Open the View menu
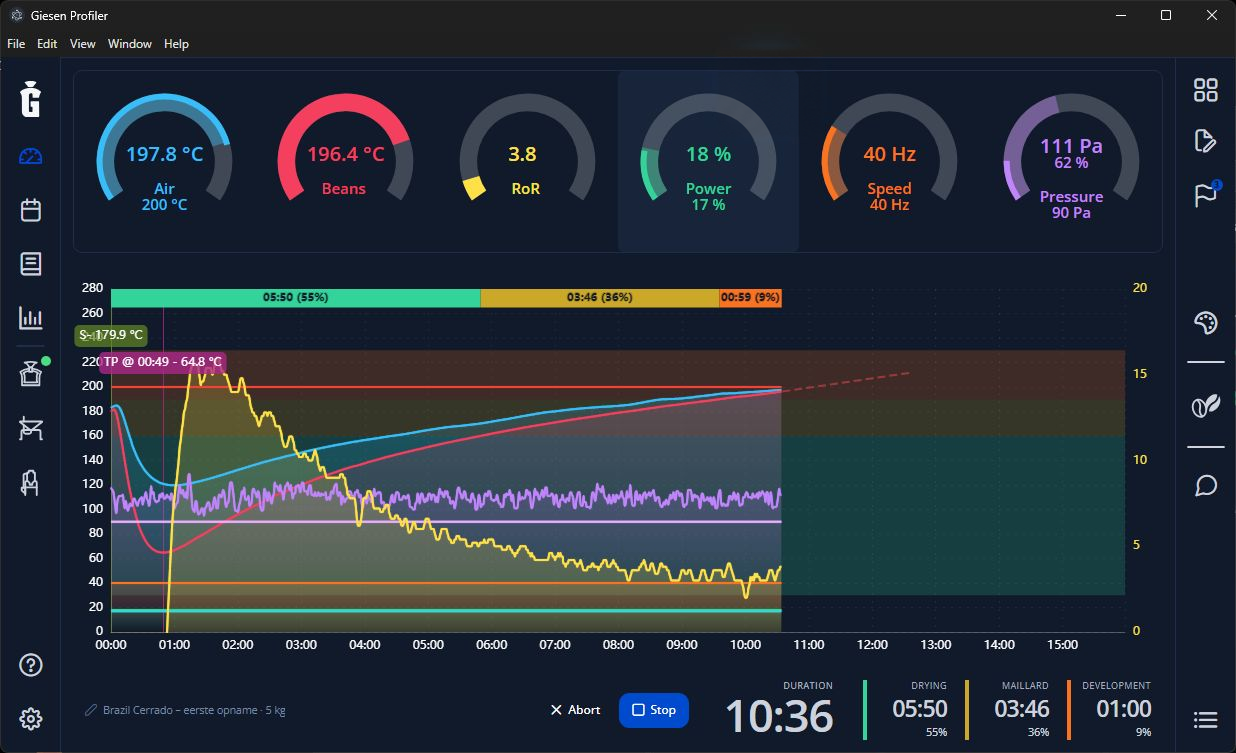Image resolution: width=1236 pixels, height=753 pixels. tap(83, 44)
